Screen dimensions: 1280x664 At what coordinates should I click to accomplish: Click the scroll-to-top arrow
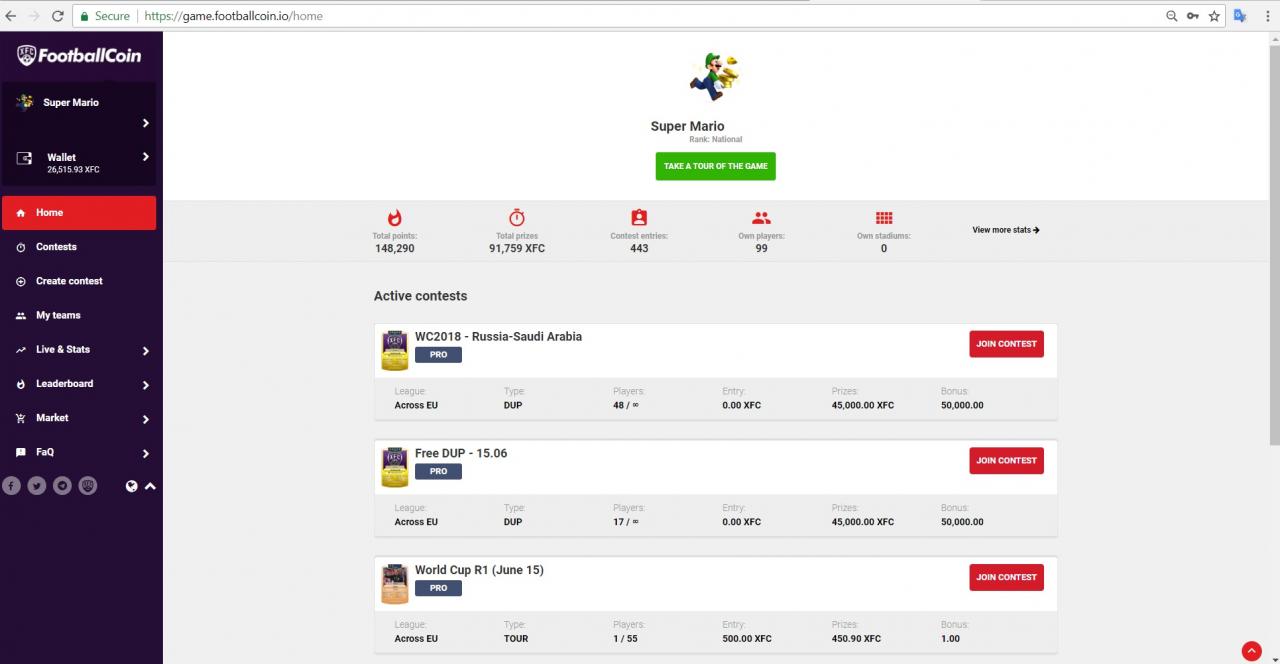pos(1251,651)
